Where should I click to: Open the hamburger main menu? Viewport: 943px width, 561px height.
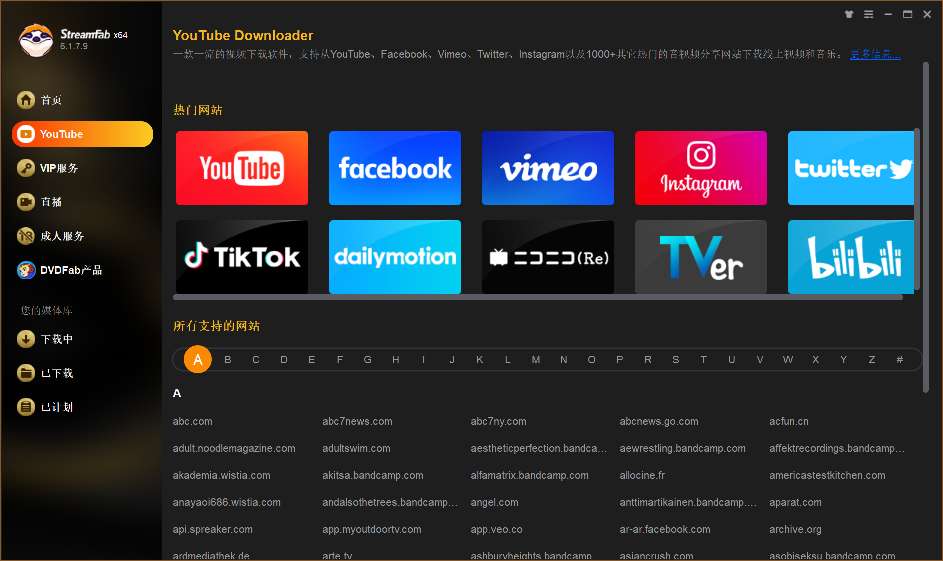coord(869,14)
